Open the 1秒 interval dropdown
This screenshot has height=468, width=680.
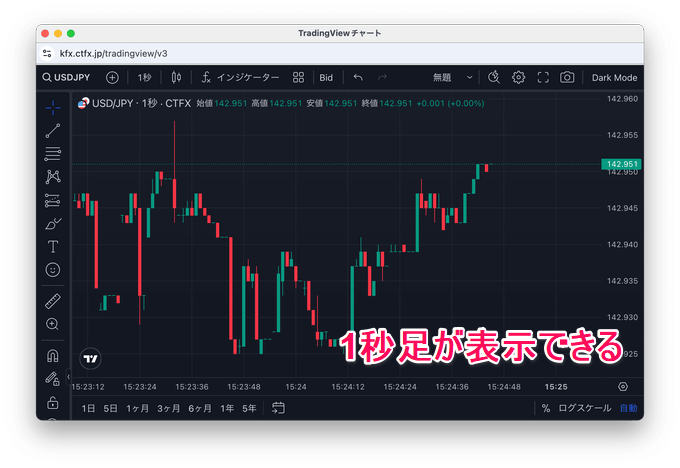pos(144,78)
